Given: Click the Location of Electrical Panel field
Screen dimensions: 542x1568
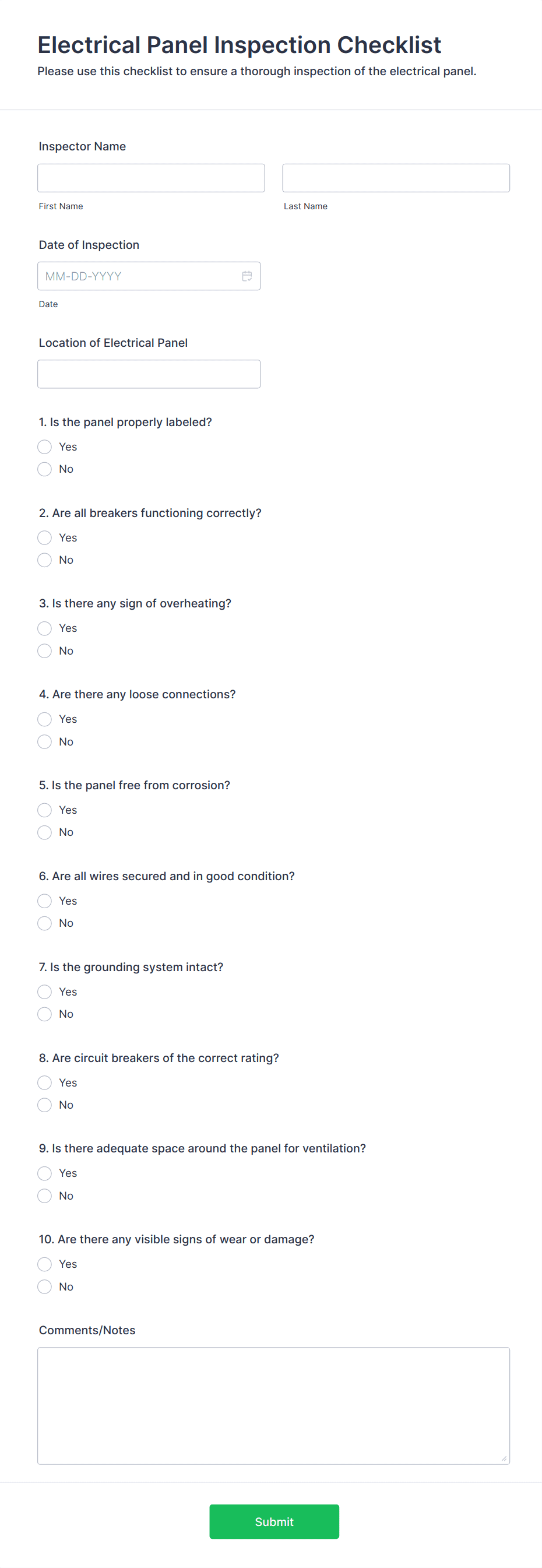Looking at the screenshot, I should tap(149, 373).
